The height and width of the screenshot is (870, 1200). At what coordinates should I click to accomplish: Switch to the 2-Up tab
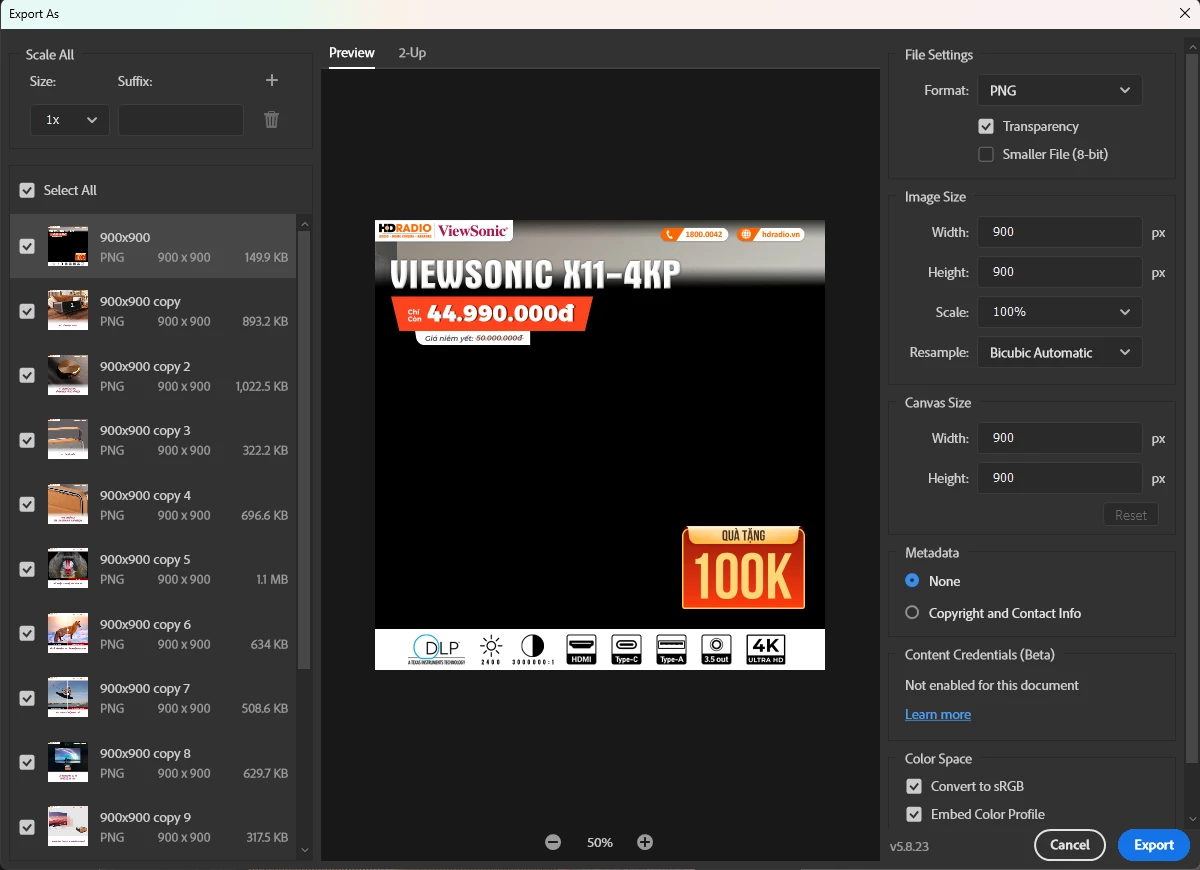[412, 53]
